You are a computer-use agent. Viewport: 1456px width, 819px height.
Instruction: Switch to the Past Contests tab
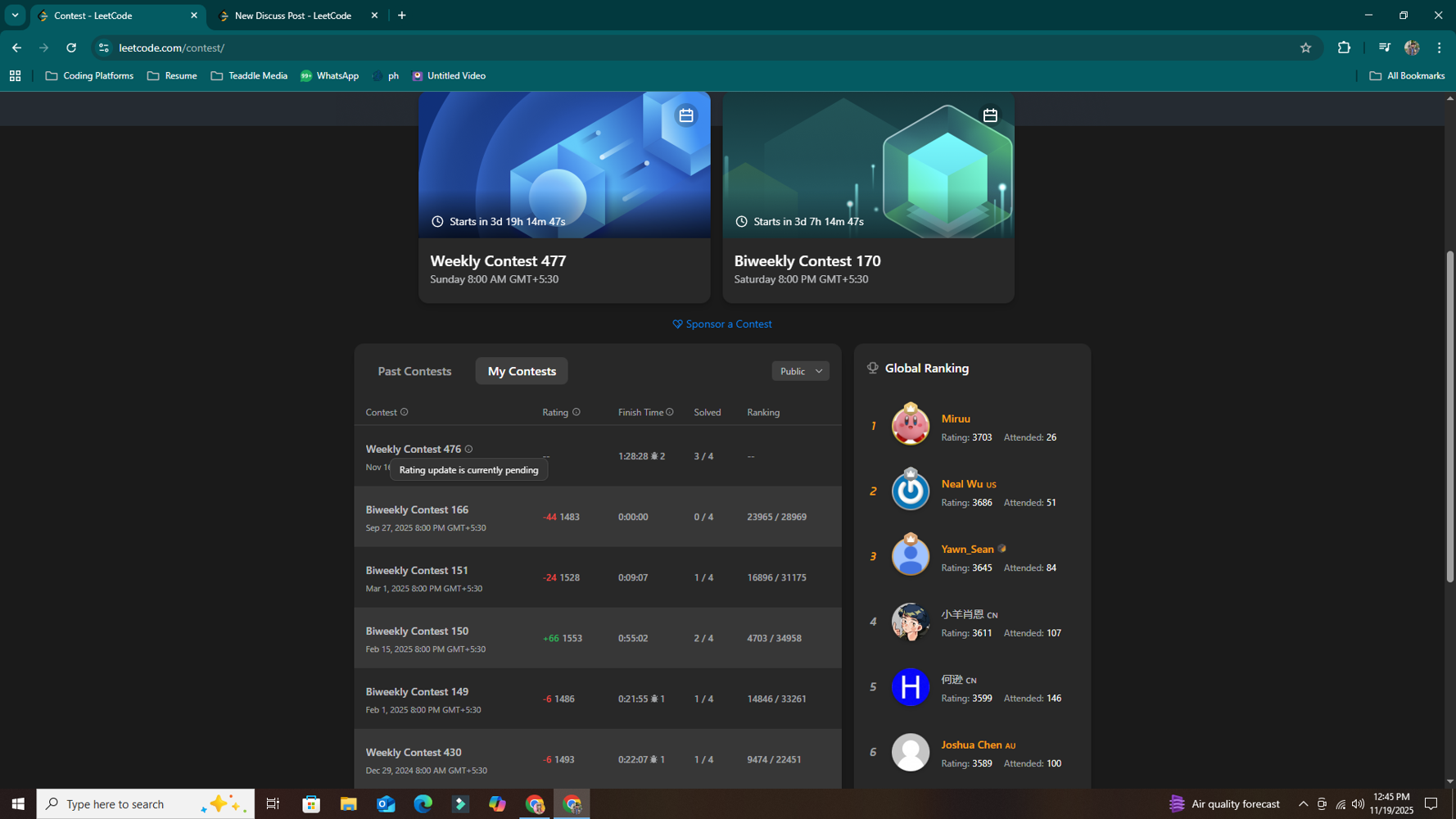(x=414, y=371)
